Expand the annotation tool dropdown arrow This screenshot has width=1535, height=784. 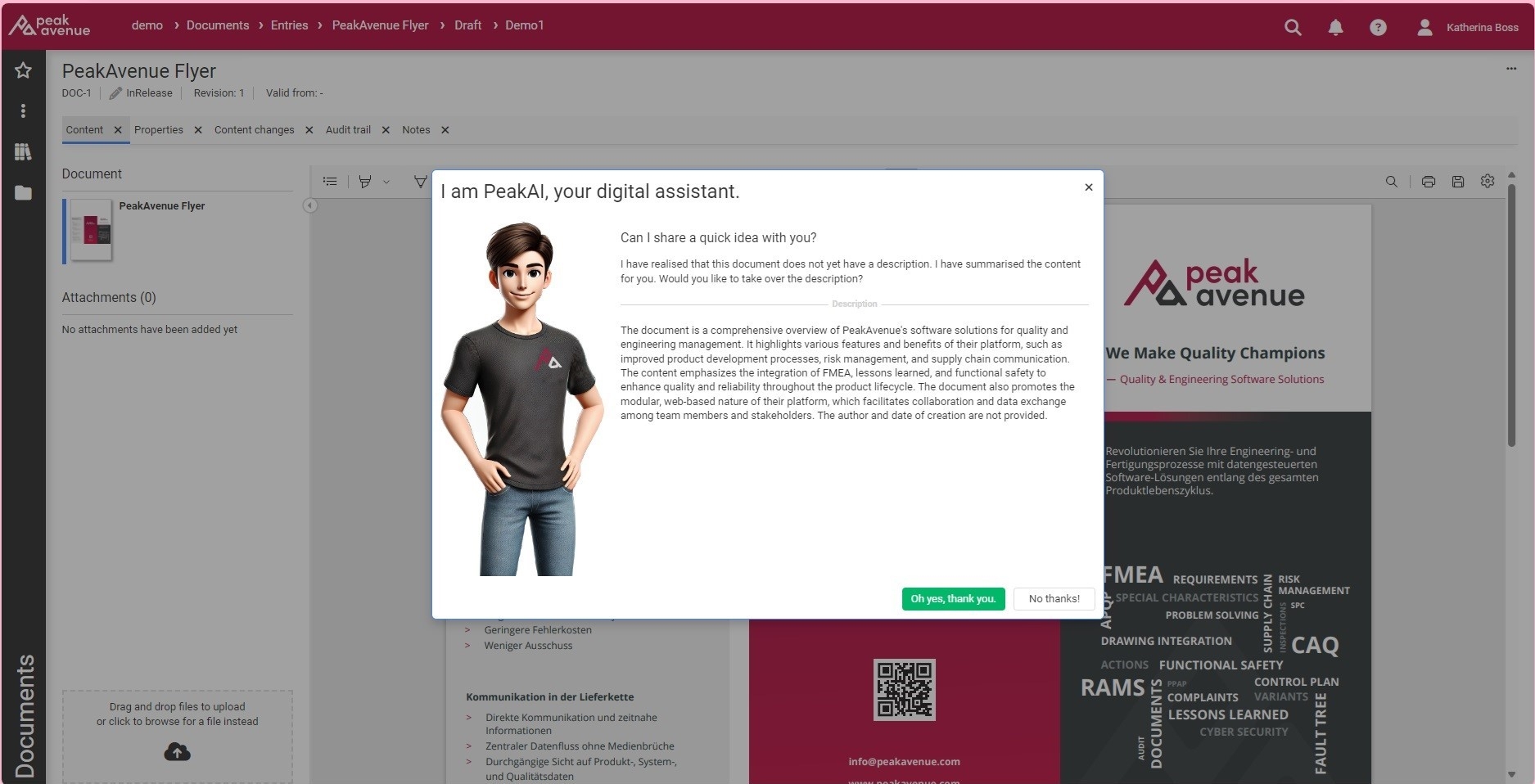(386, 182)
